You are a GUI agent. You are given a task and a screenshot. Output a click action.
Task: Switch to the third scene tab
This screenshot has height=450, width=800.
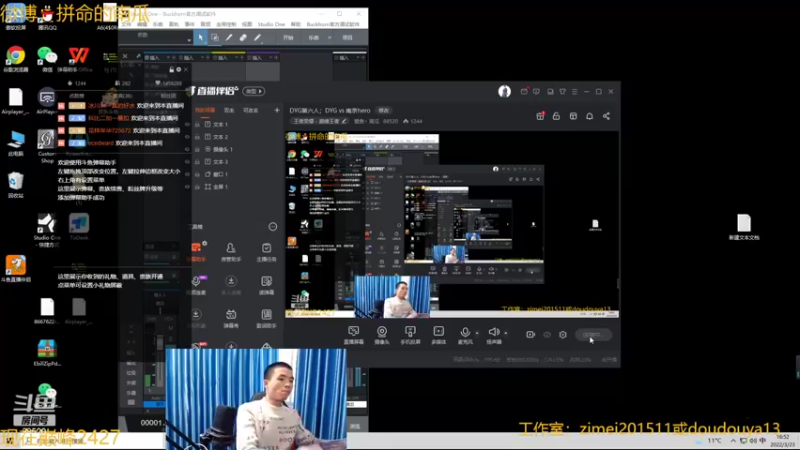point(251,110)
